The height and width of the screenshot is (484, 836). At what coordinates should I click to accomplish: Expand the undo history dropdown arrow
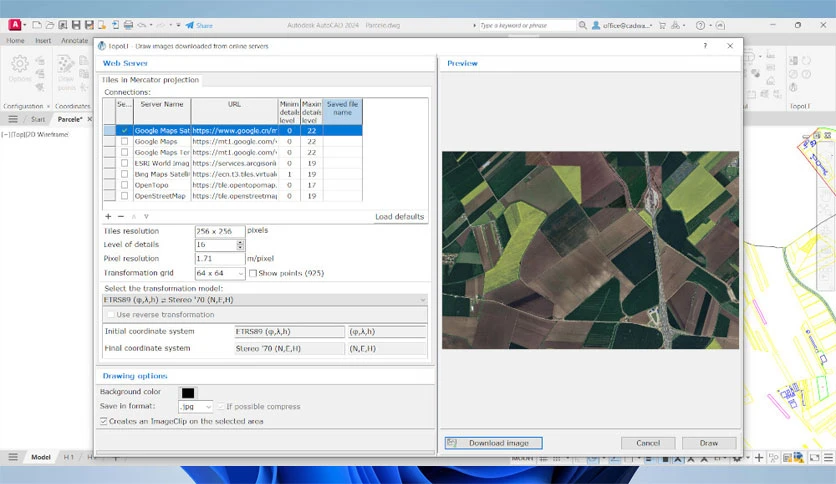click(151, 25)
